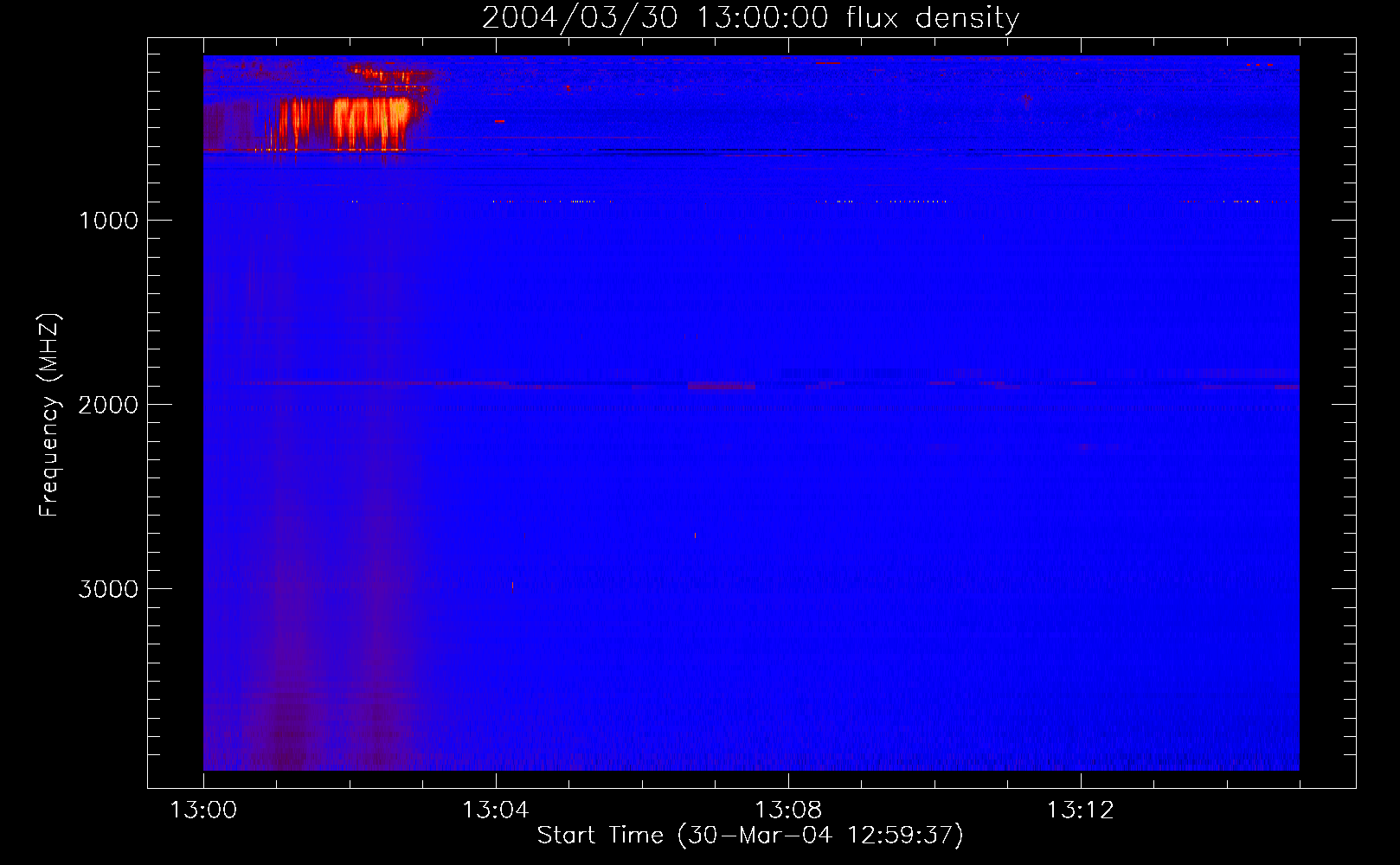The height and width of the screenshot is (865, 1400).
Task: Click the 1000 frequency tick label
Action: pos(108,221)
